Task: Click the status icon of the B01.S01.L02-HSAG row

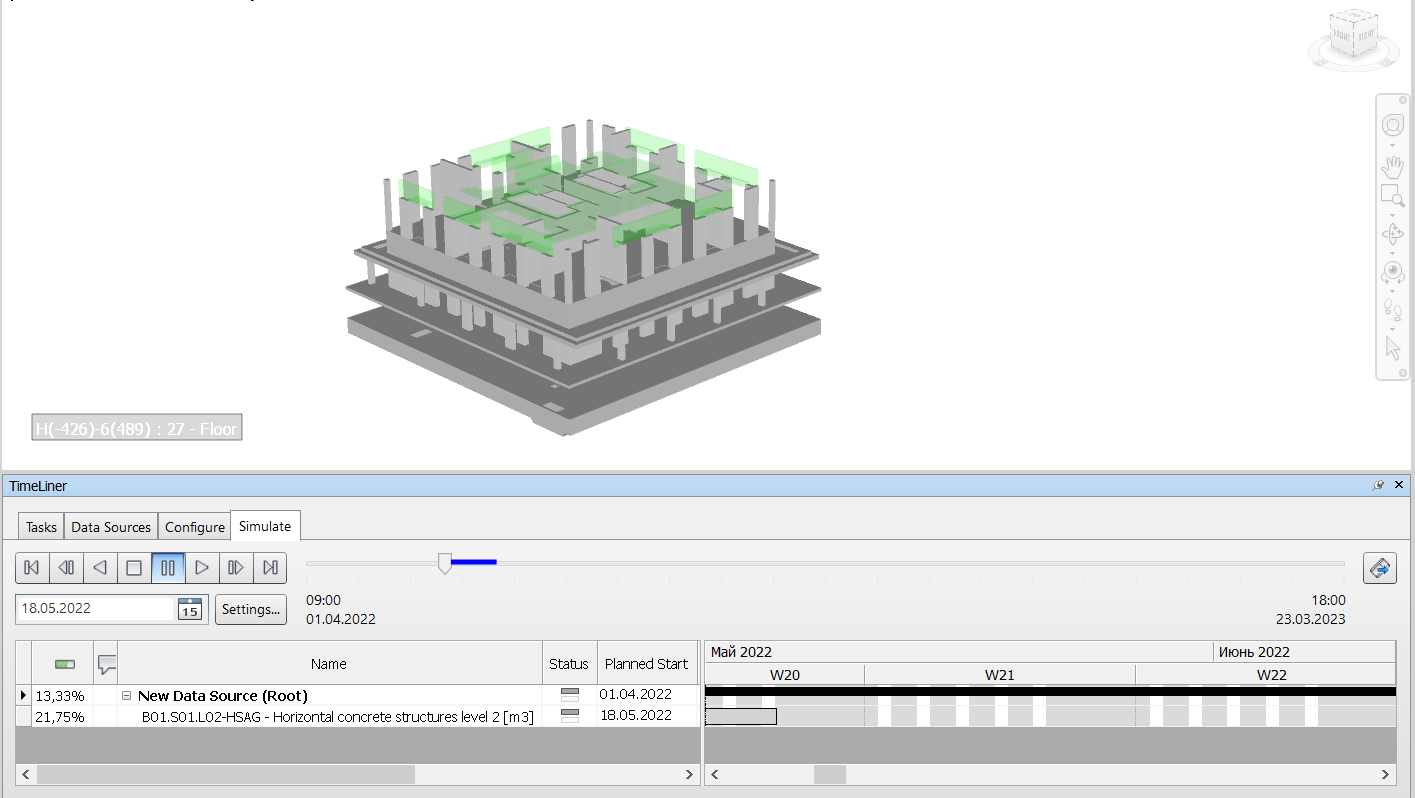Action: tap(570, 716)
